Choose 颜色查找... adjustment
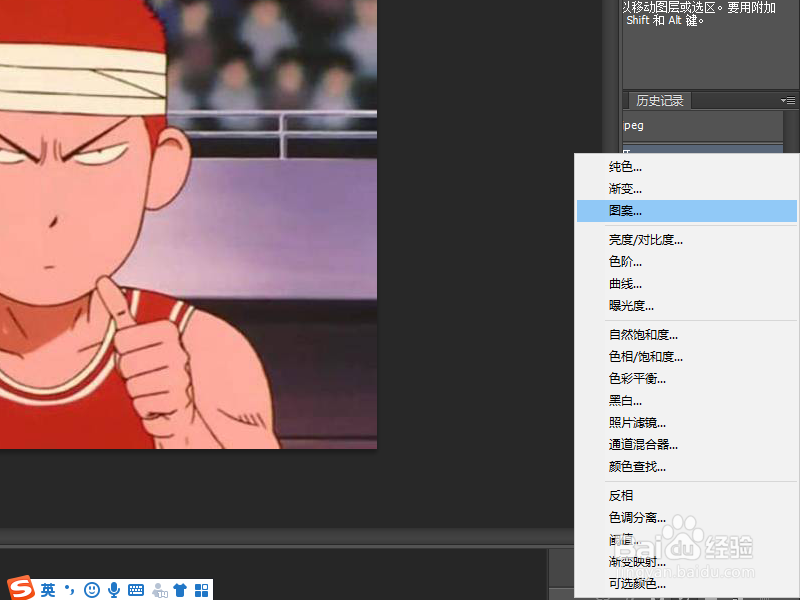This screenshot has width=800, height=600. click(x=687, y=466)
